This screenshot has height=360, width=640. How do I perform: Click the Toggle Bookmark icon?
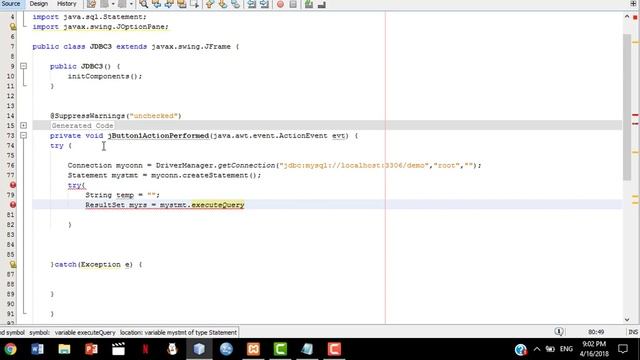pos(236,4)
